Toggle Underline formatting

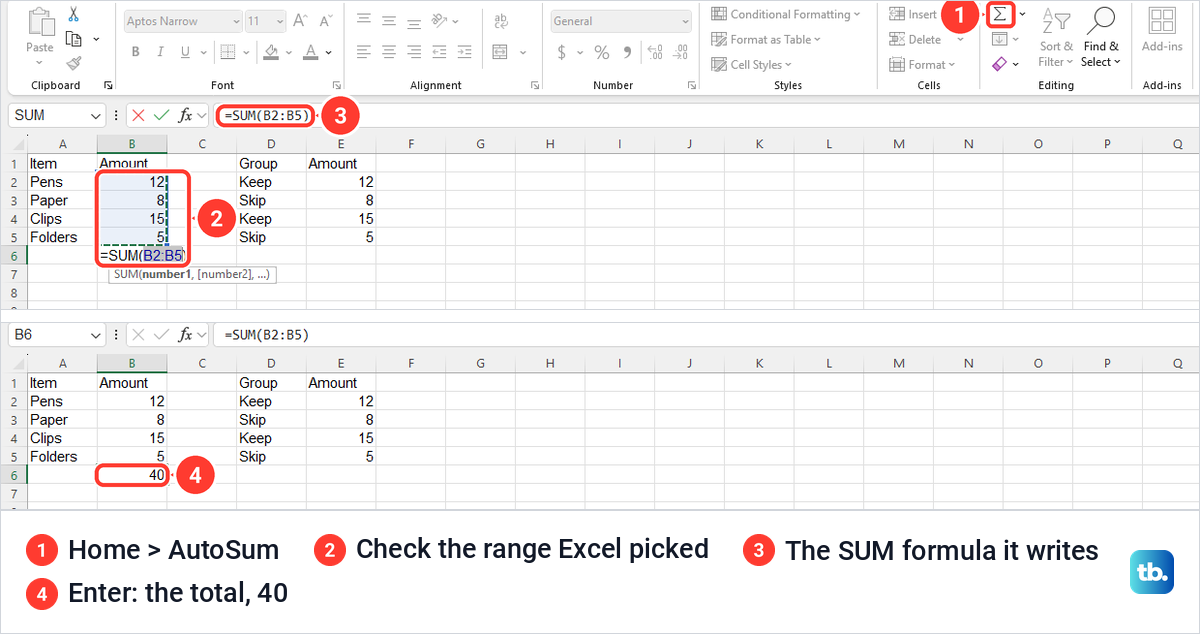pyautogui.click(x=185, y=52)
